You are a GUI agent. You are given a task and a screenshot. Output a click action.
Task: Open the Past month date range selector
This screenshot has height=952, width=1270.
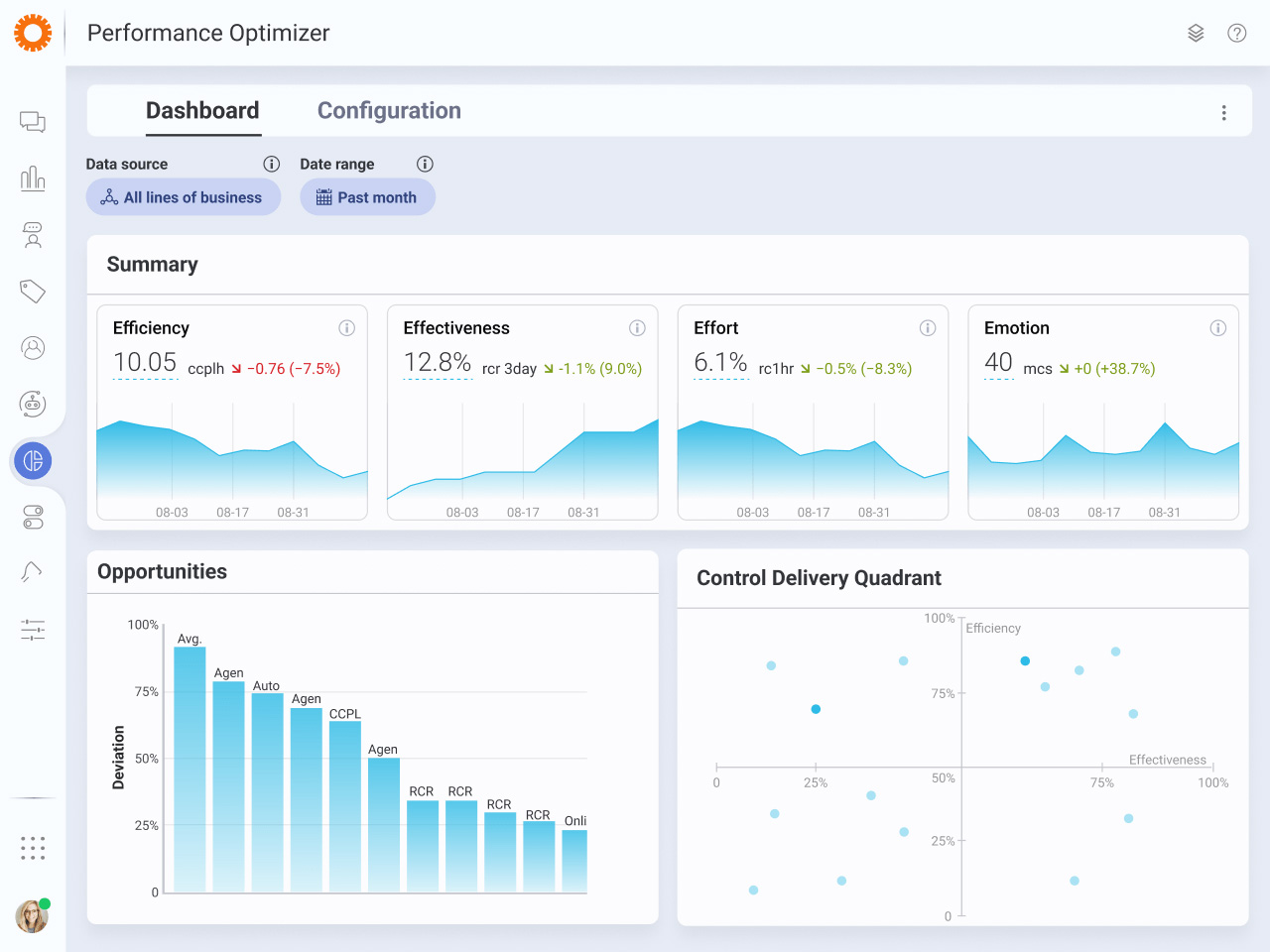367,197
